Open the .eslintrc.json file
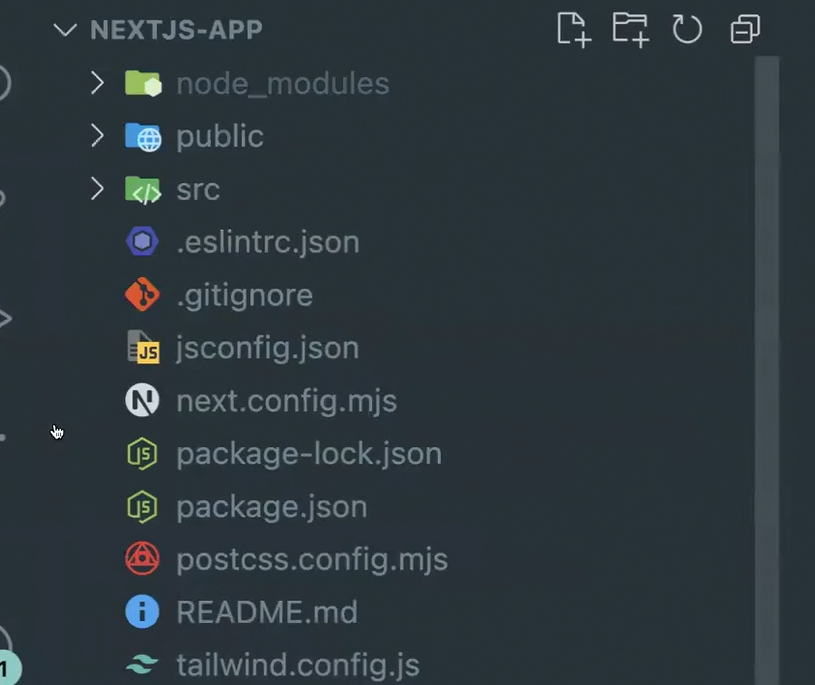The image size is (815, 685). point(268,243)
